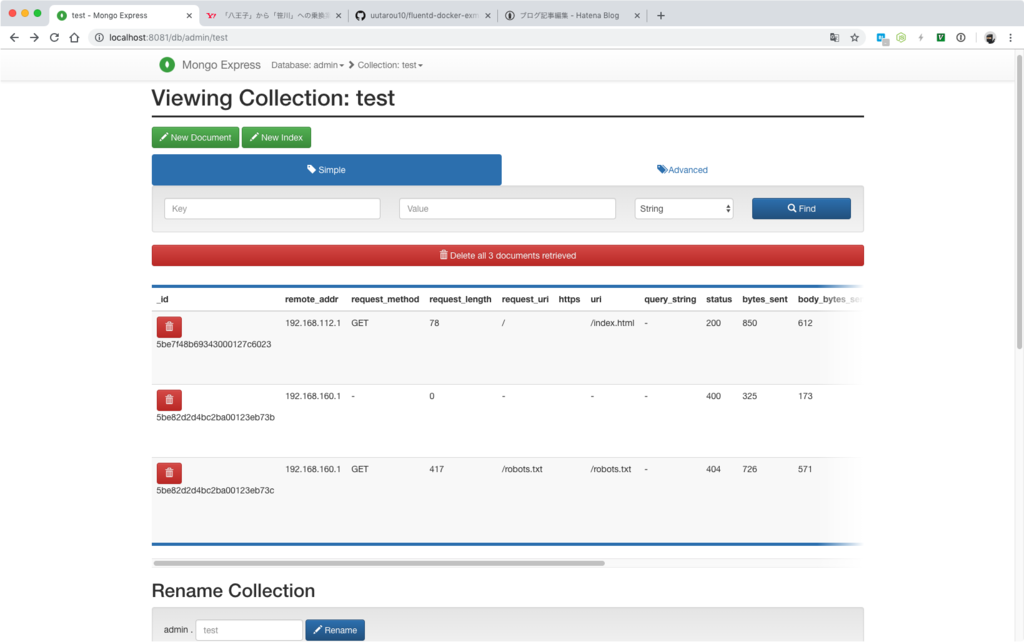
Task: Go forward with browser forward arrow
Action: [34, 37]
